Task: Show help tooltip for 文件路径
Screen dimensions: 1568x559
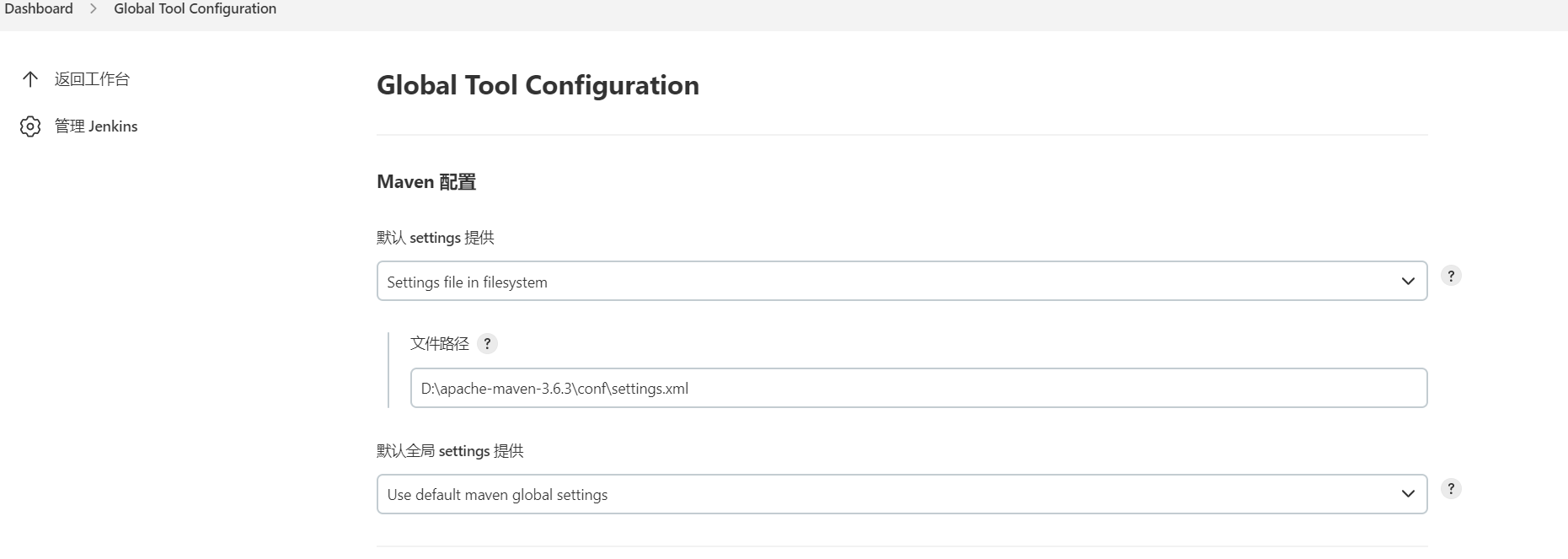Action: [487, 343]
